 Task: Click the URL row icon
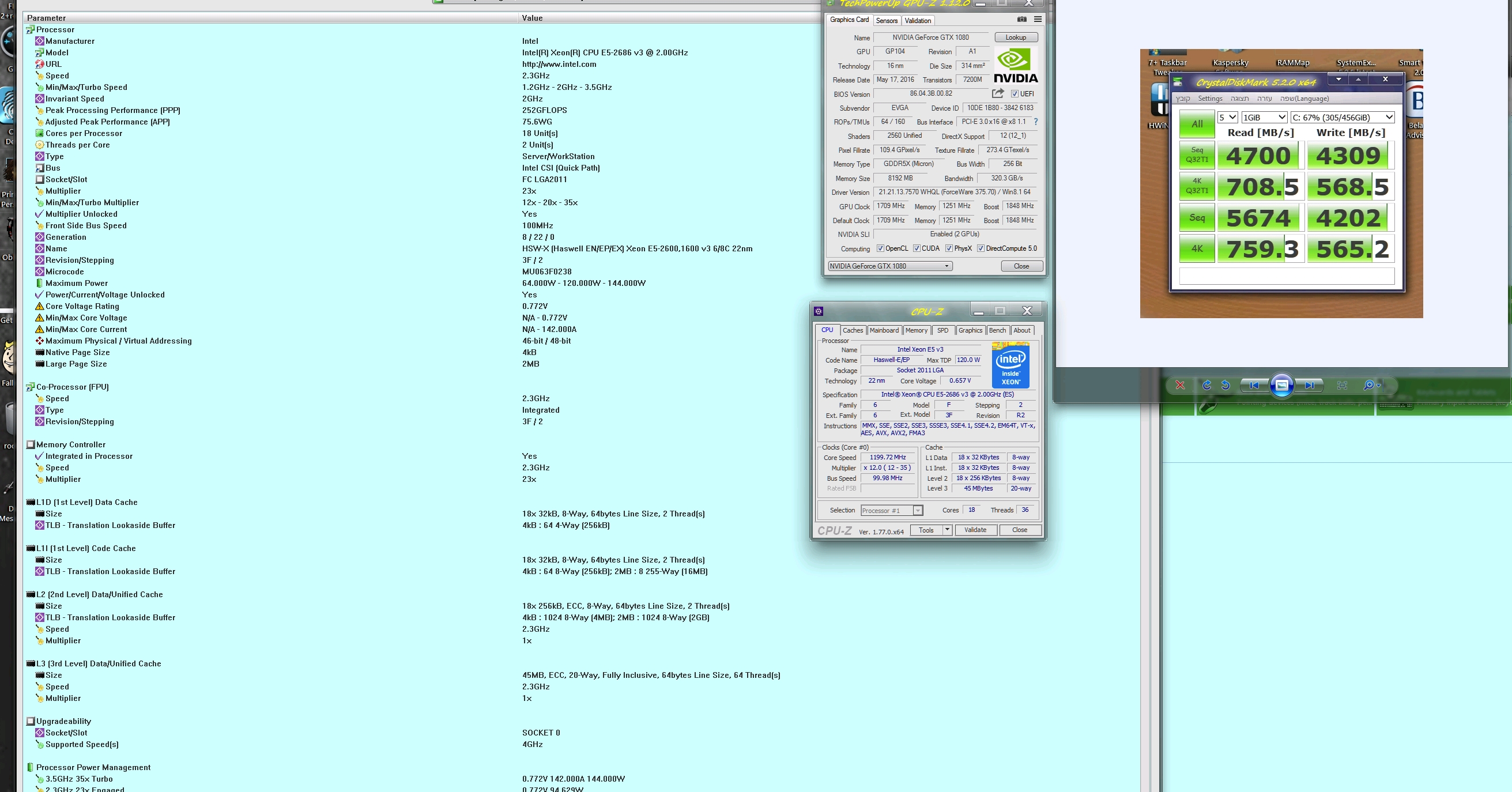39,64
